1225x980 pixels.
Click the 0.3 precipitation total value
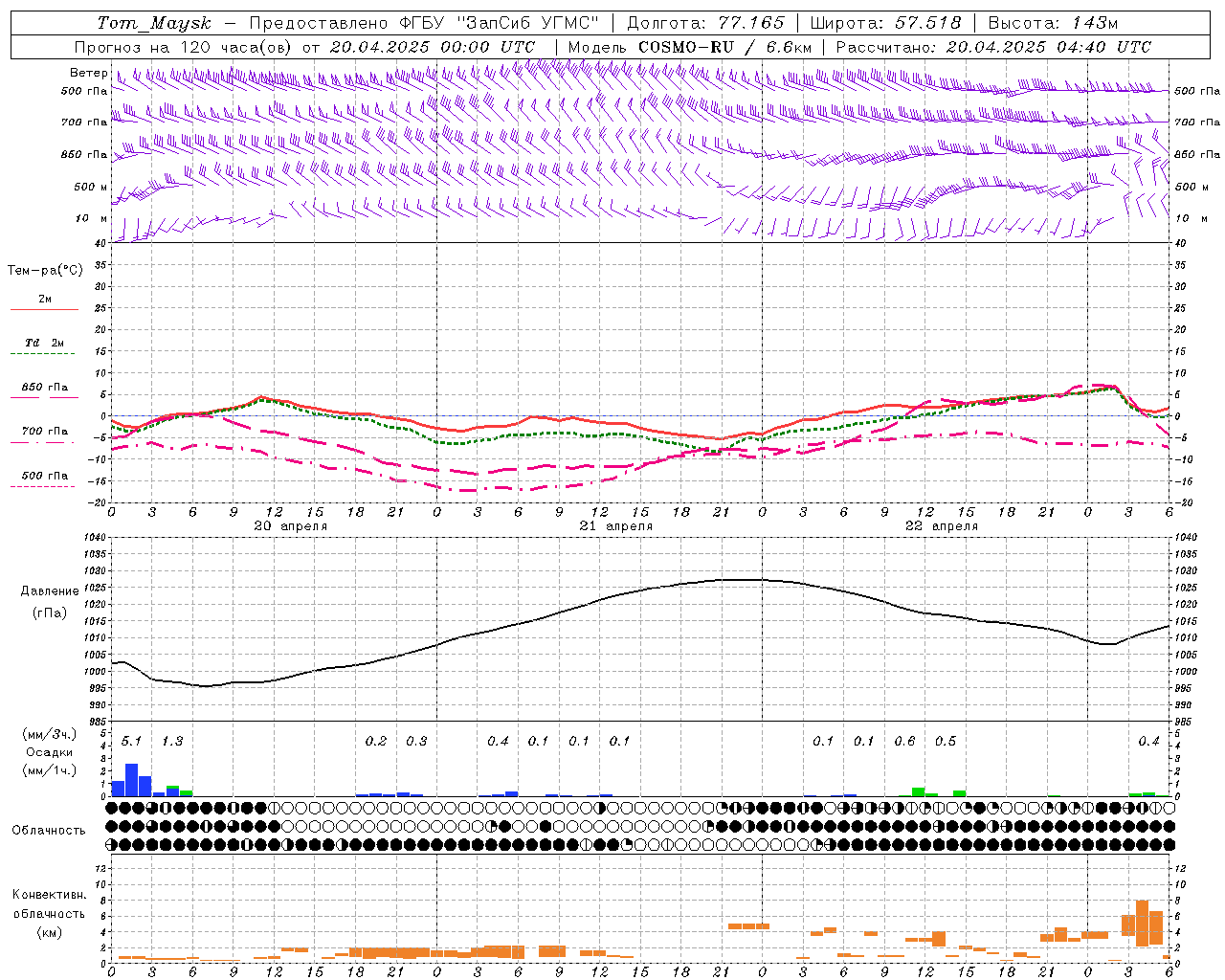point(416,741)
